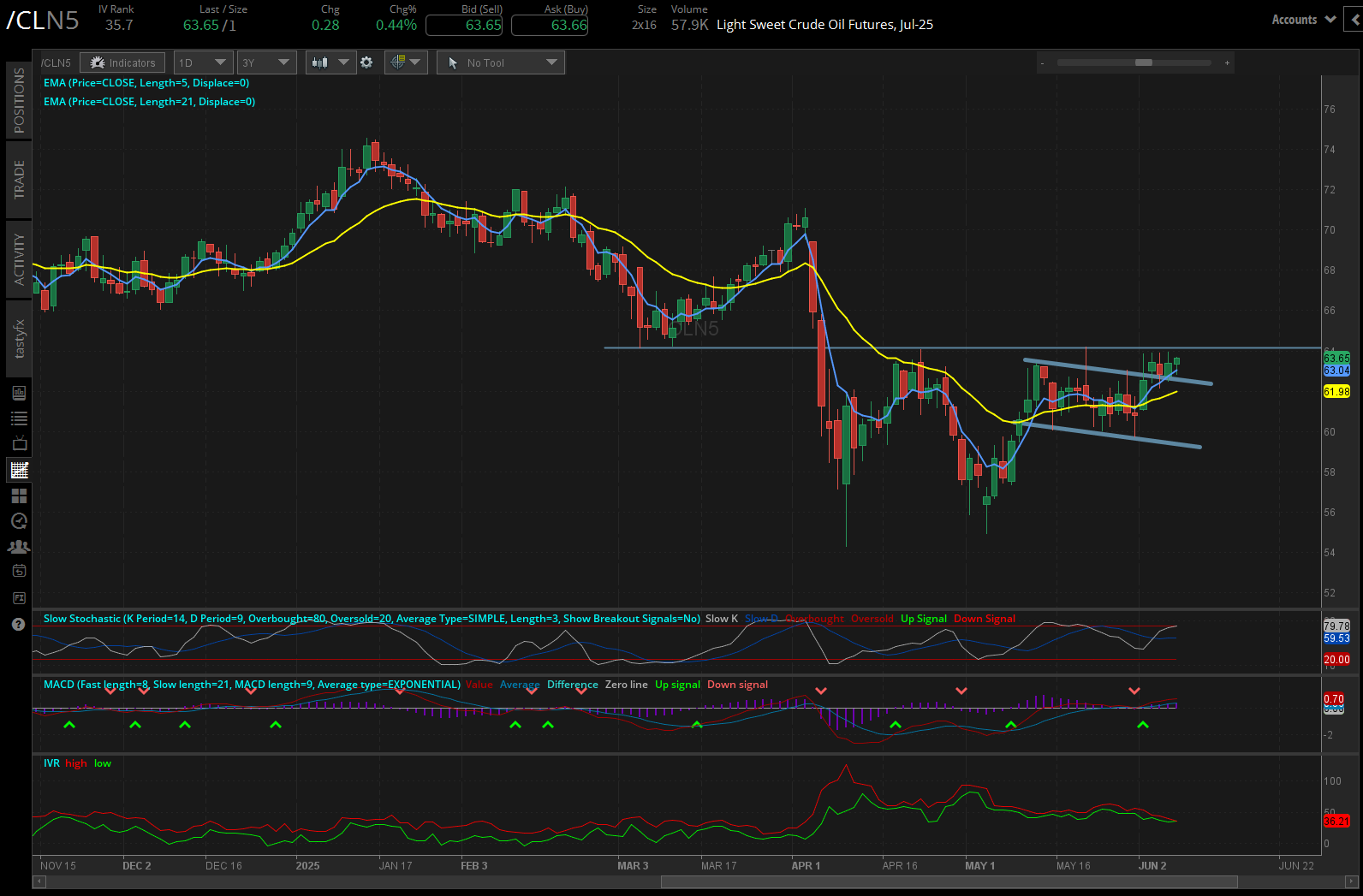Open the TV live feed icon
Screen dimensions: 1363x896
(x=19, y=444)
